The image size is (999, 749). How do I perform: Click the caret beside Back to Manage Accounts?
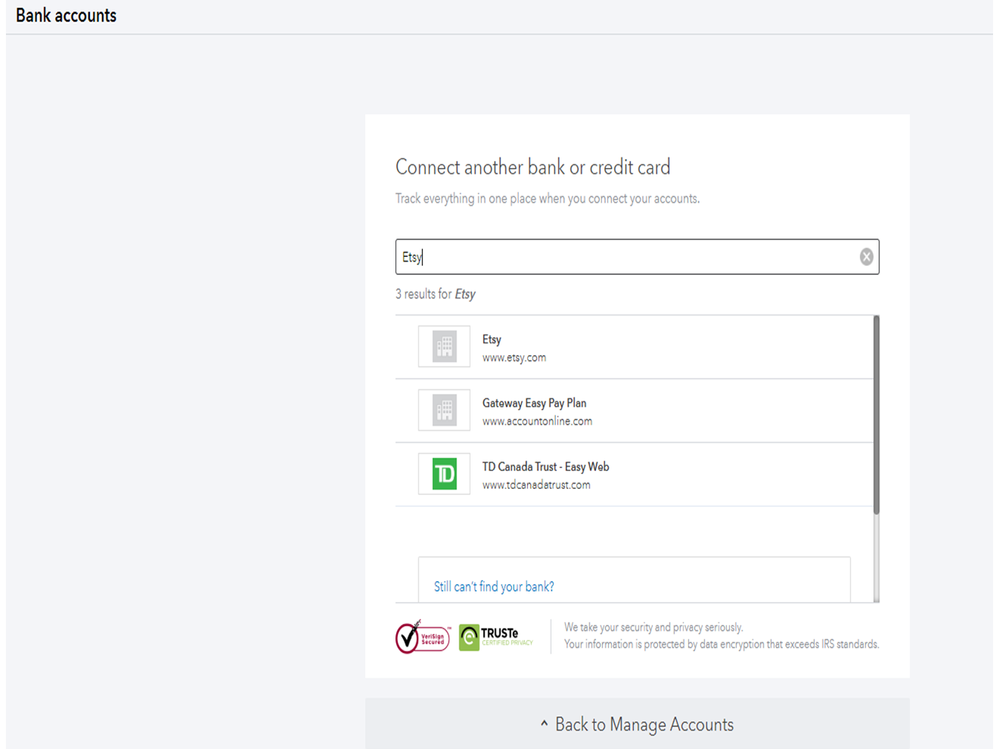pyautogui.click(x=544, y=724)
